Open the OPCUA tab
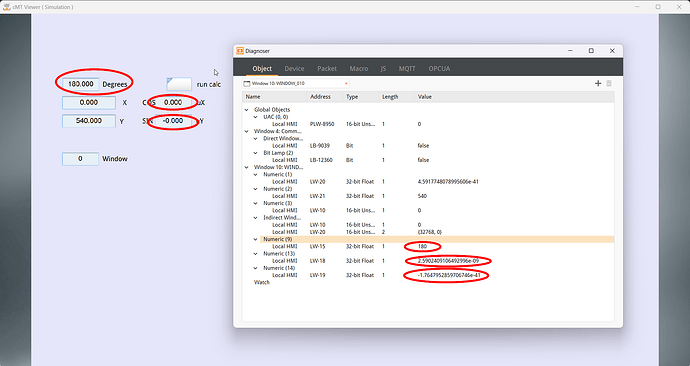Image resolution: width=690 pixels, height=366 pixels. coord(439,69)
